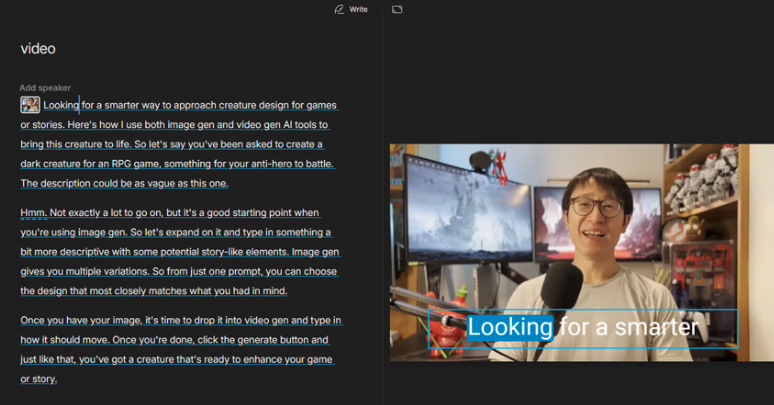Click the scene thumbnail before the first paragraph
This screenshot has height=405, width=774.
tap(30, 105)
